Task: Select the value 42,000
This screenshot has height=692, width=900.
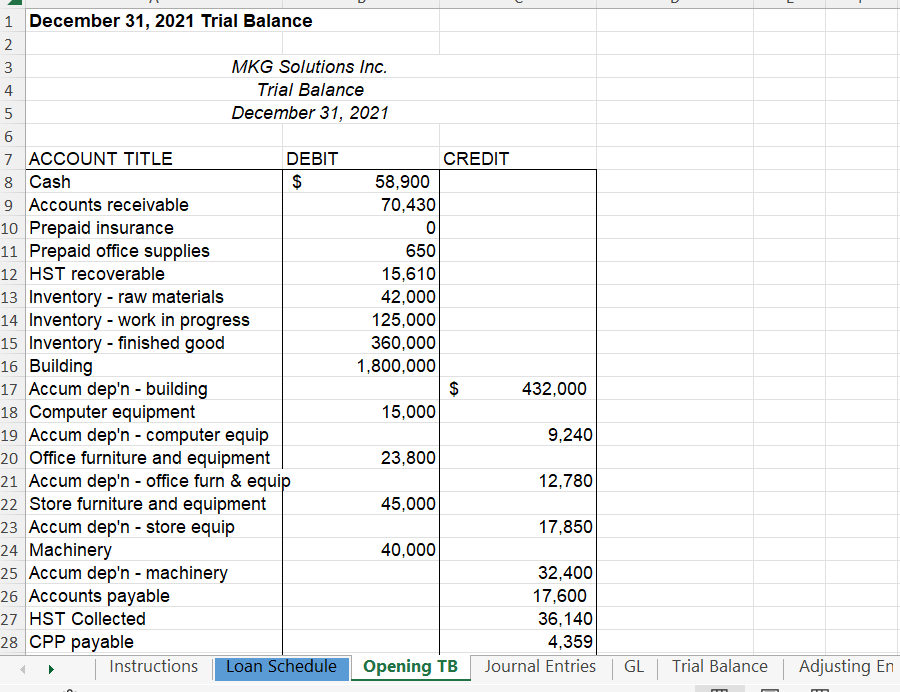Action: (x=361, y=297)
